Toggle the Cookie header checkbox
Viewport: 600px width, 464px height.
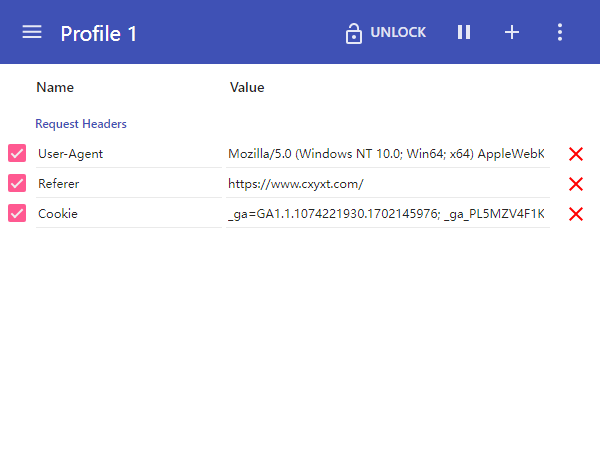coord(17,213)
